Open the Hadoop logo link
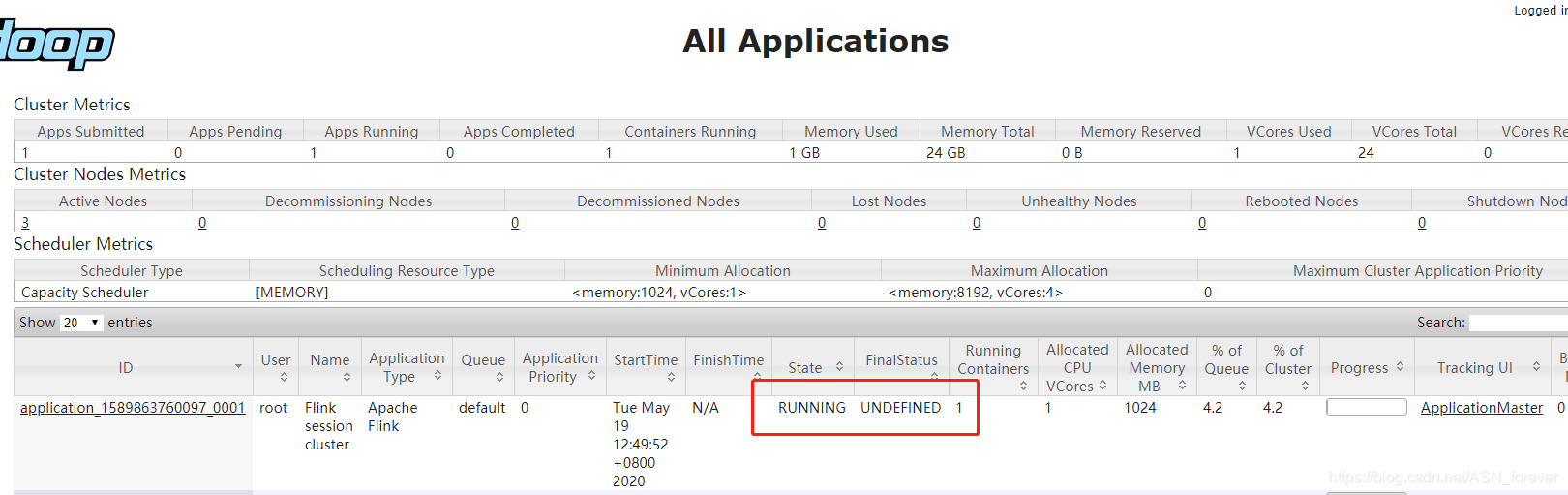 [56, 45]
